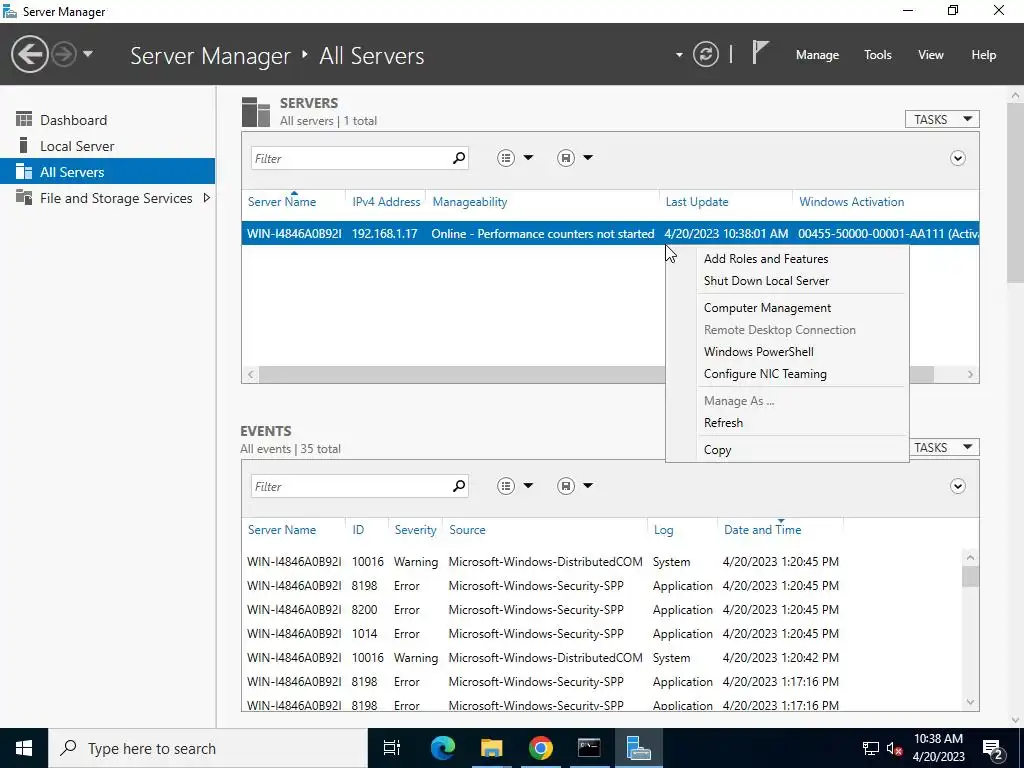Click the Events filter search magnifier
This screenshot has width=1024, height=768.
pyautogui.click(x=458, y=486)
